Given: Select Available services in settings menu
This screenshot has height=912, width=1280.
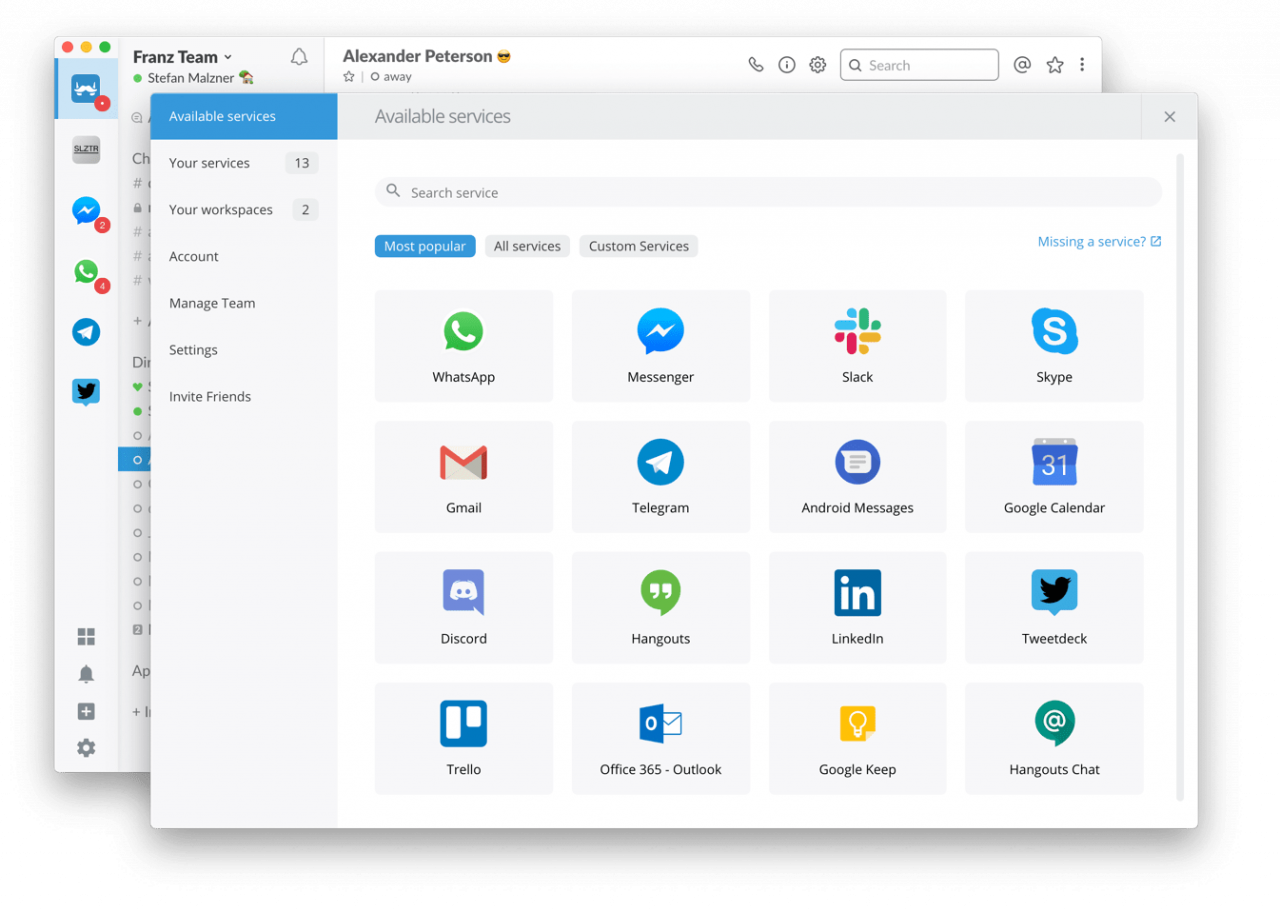Looking at the screenshot, I should [244, 117].
